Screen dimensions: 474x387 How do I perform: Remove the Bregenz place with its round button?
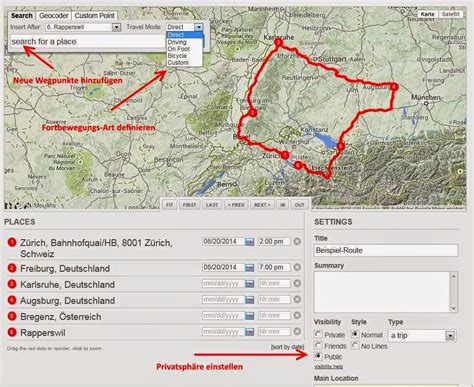point(297,315)
